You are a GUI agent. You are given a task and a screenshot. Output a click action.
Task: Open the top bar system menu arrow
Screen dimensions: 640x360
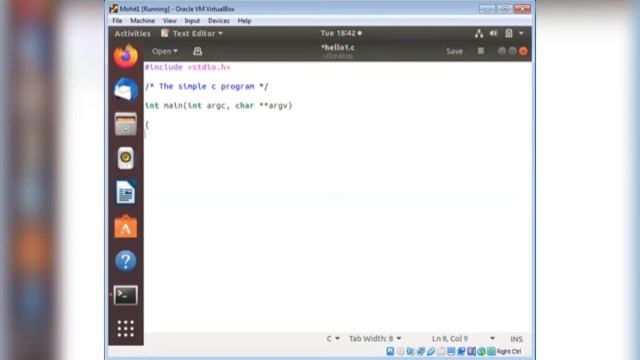point(521,33)
